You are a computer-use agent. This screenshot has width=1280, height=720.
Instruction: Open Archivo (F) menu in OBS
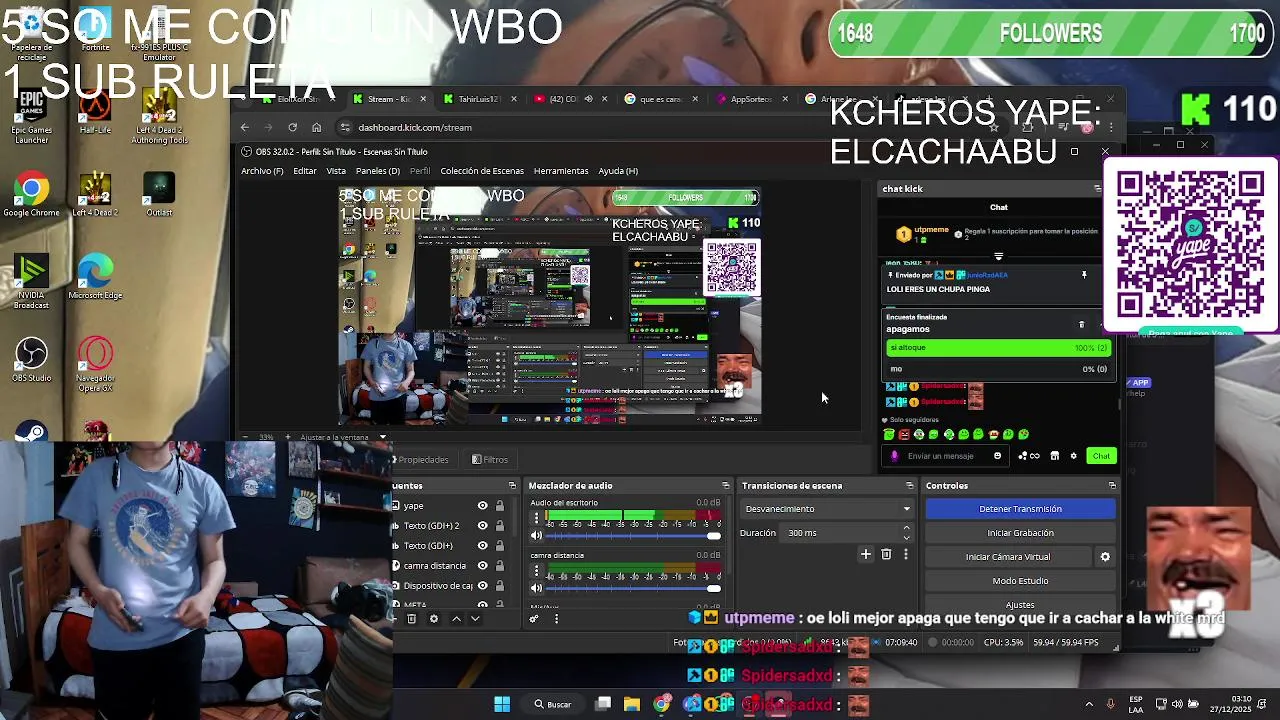pyautogui.click(x=262, y=171)
